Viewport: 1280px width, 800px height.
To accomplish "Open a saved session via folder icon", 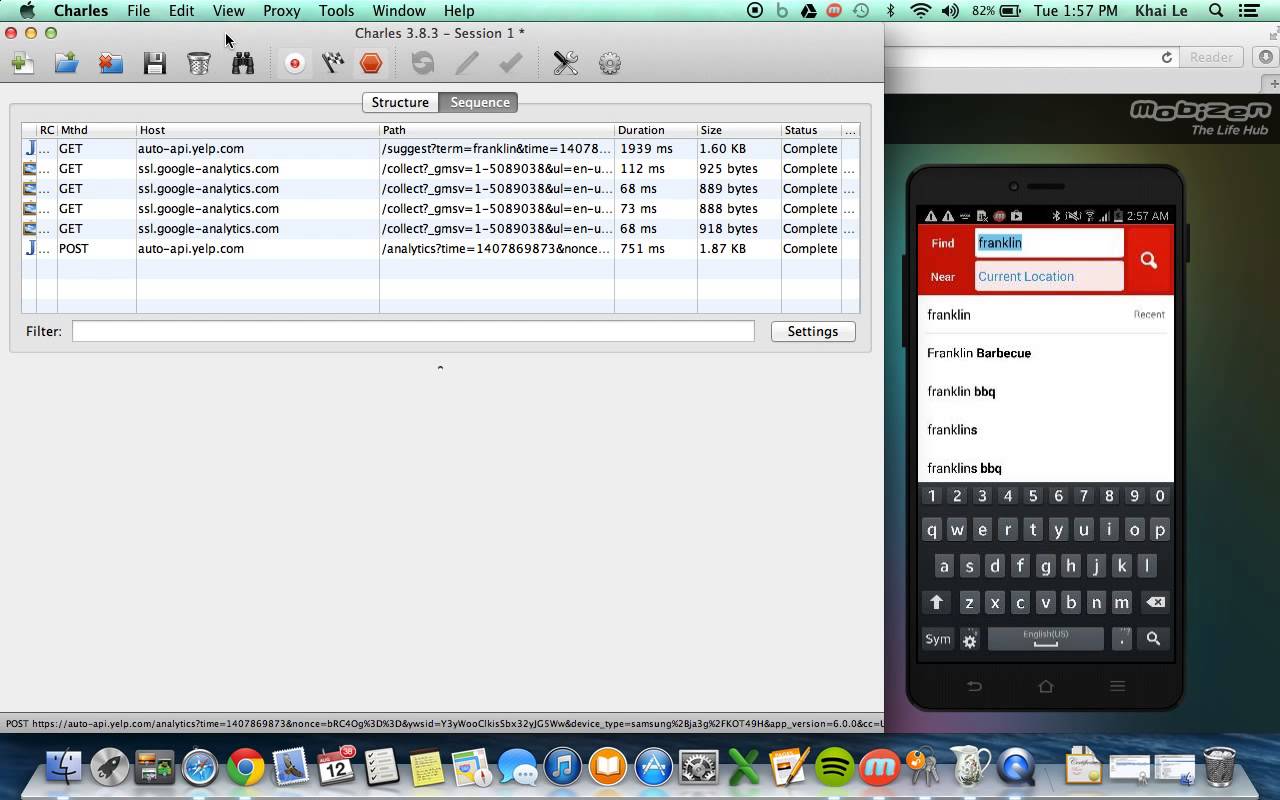I will [66, 63].
